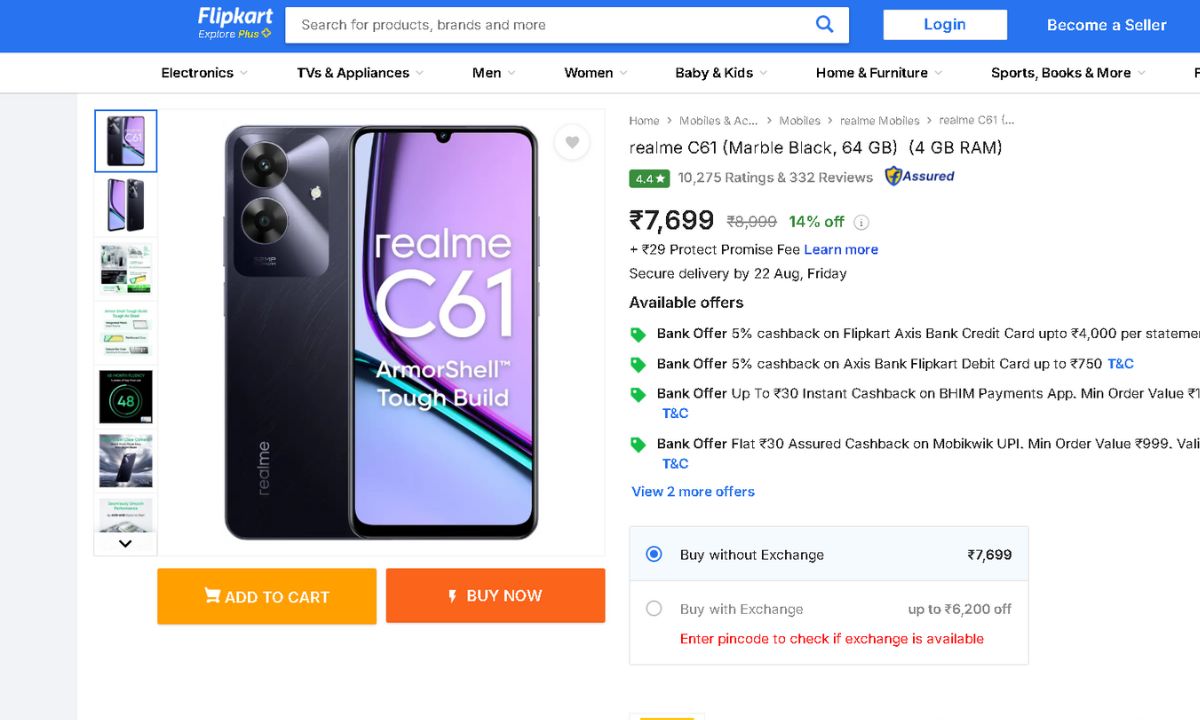Viewport: 1200px width, 720px height.
Task: Click the search magnifier icon
Action: click(x=824, y=25)
